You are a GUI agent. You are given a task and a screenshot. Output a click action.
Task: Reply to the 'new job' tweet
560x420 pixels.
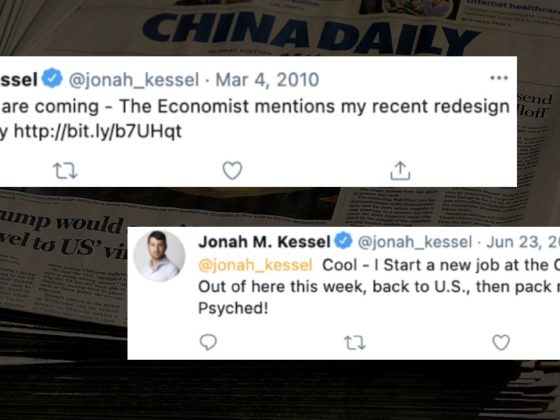point(208,342)
